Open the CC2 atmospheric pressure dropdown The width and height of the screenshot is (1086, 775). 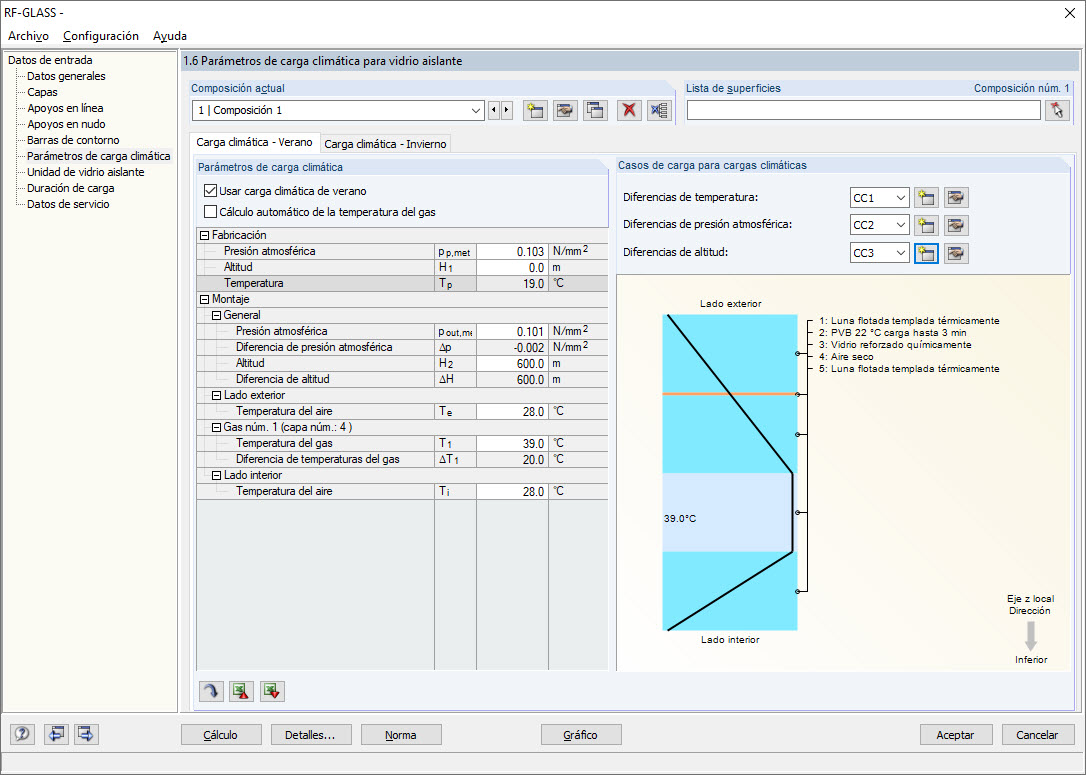point(900,225)
